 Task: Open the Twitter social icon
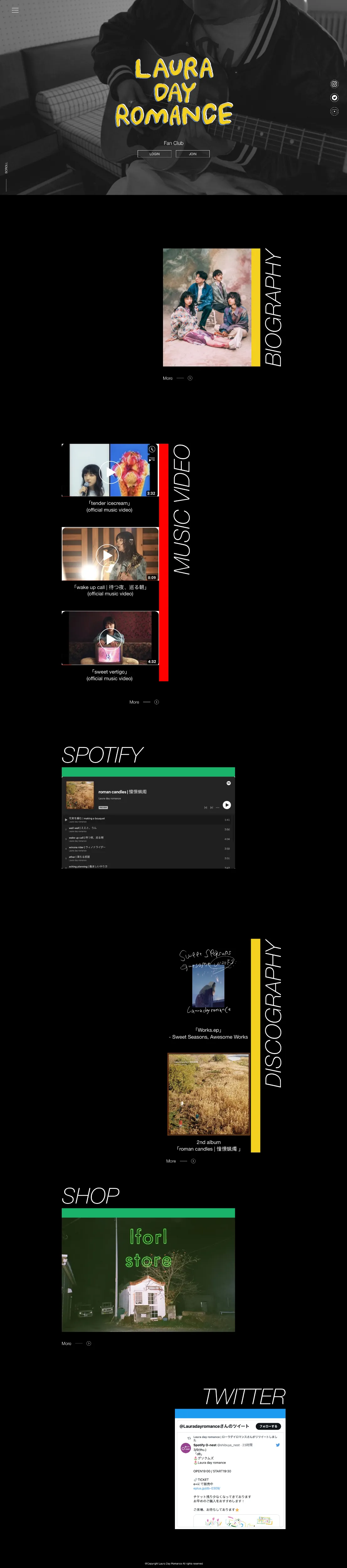(x=334, y=98)
